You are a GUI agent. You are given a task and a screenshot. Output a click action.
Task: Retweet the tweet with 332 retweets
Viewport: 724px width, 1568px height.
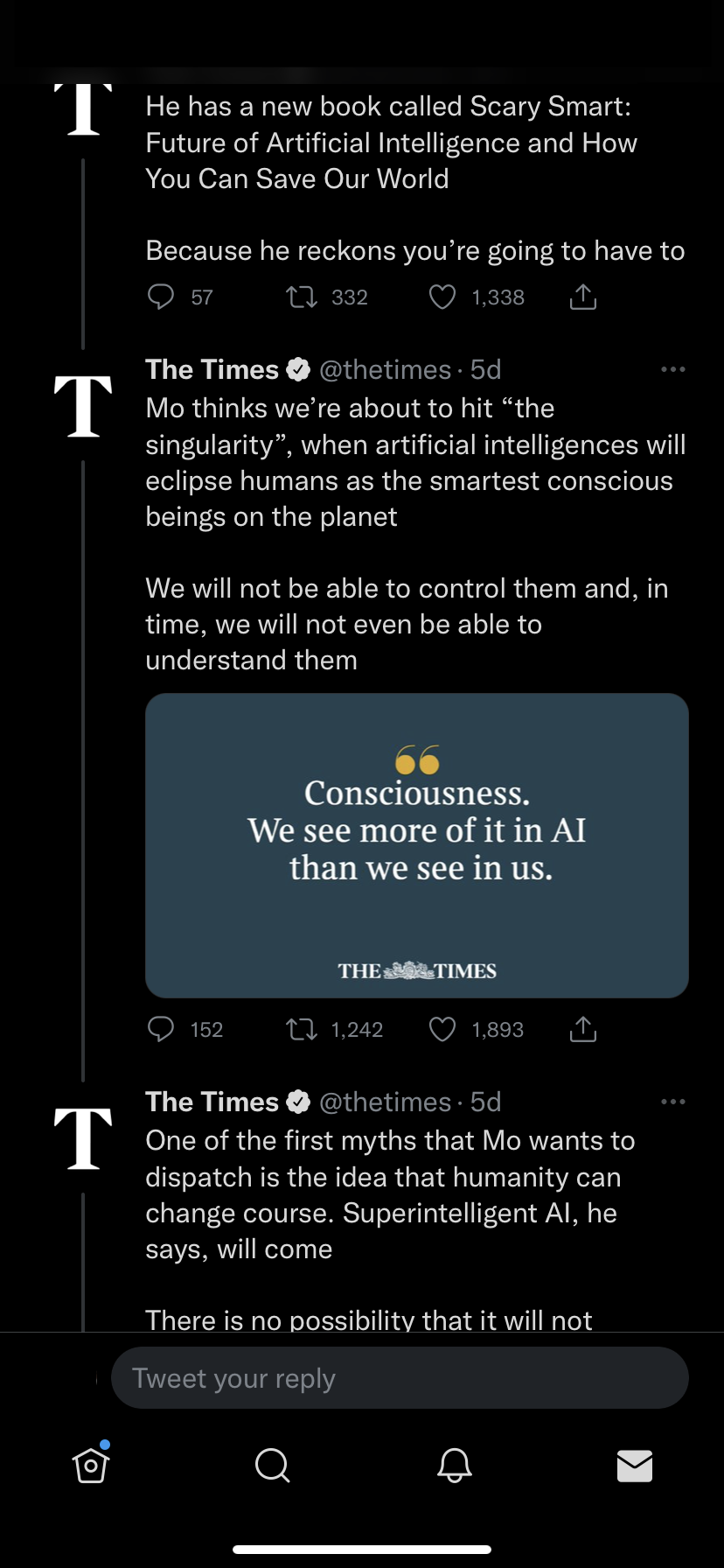pos(302,297)
